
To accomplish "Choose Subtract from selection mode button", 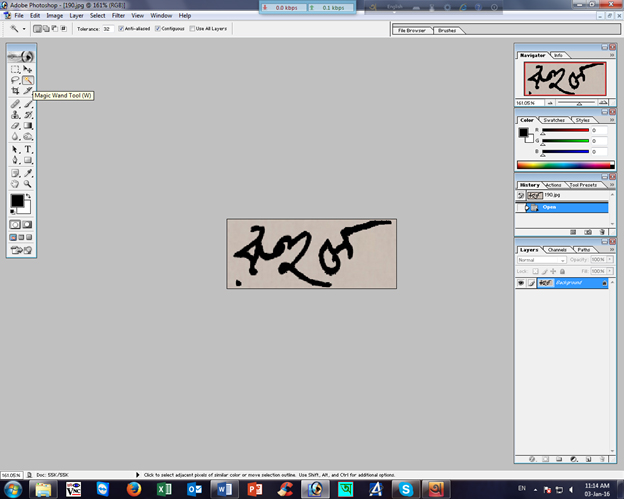I will point(55,29).
